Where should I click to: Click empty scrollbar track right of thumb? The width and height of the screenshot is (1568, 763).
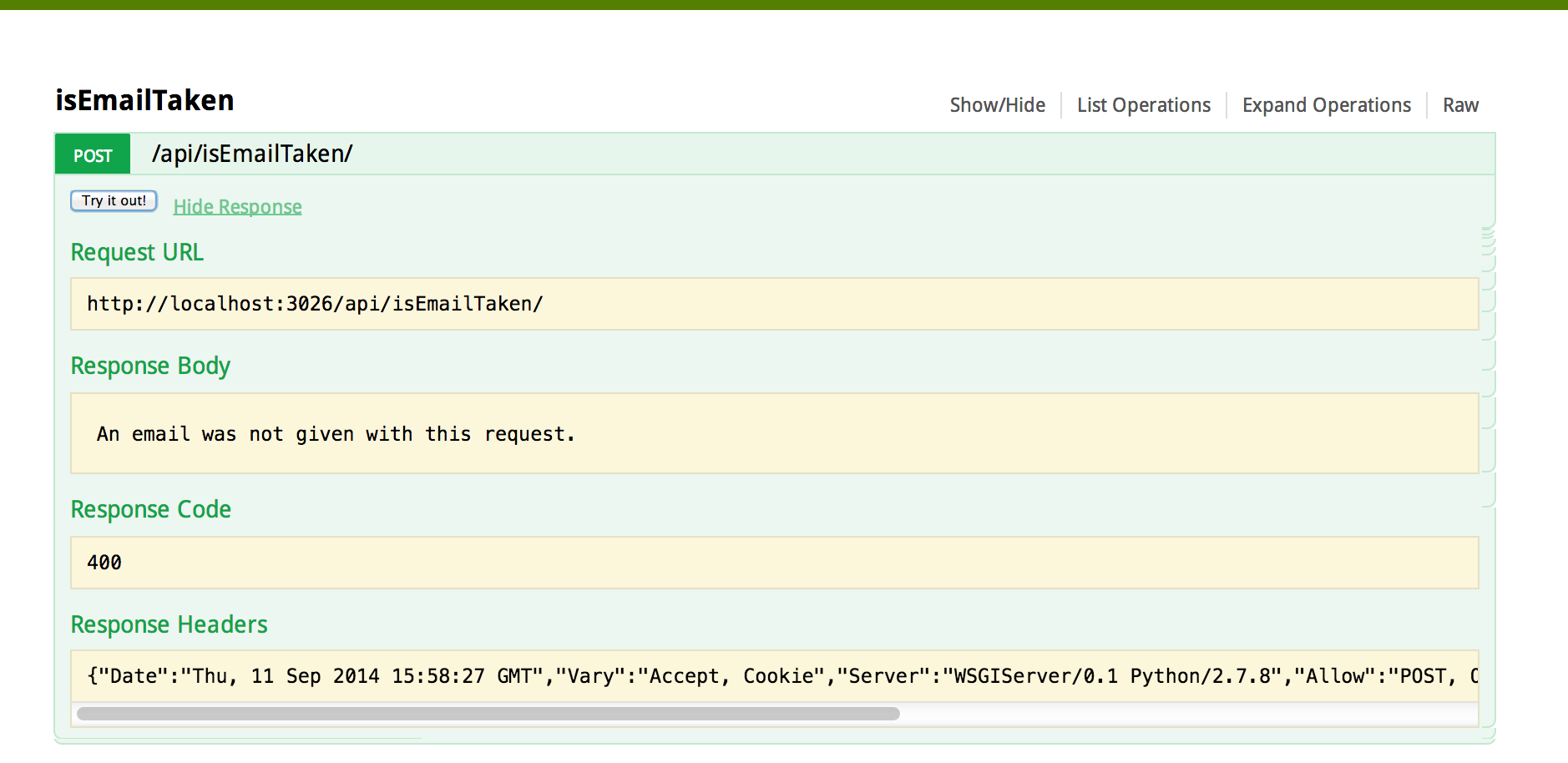[1186, 714]
